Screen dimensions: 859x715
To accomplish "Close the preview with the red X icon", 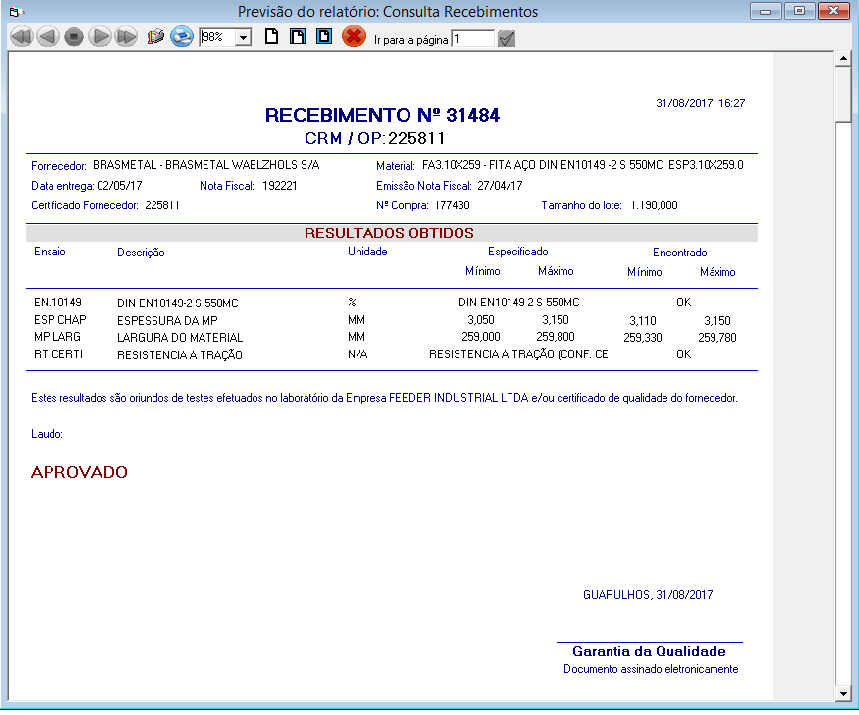I will [x=354, y=37].
